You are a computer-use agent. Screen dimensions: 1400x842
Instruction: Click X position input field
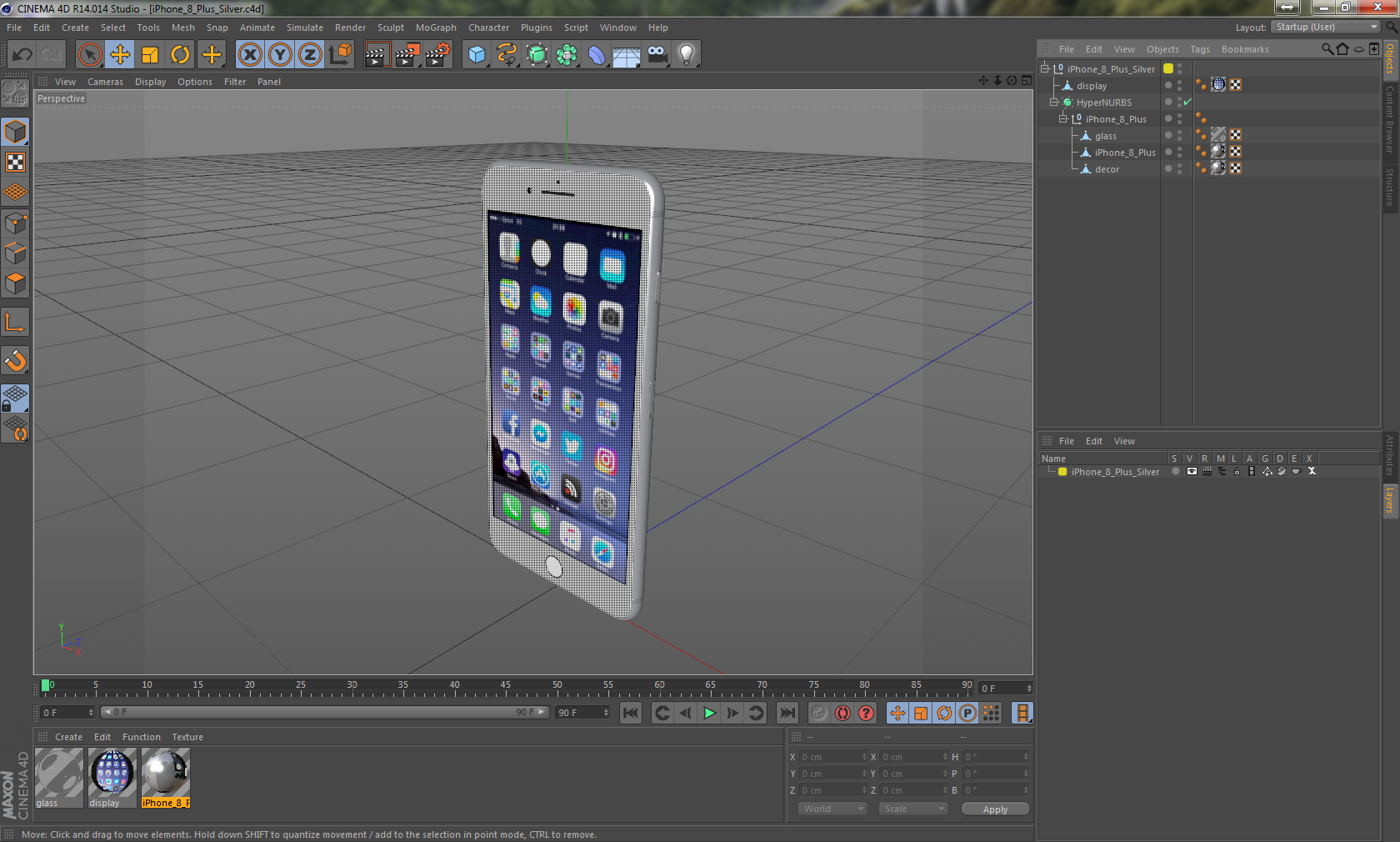coord(833,757)
